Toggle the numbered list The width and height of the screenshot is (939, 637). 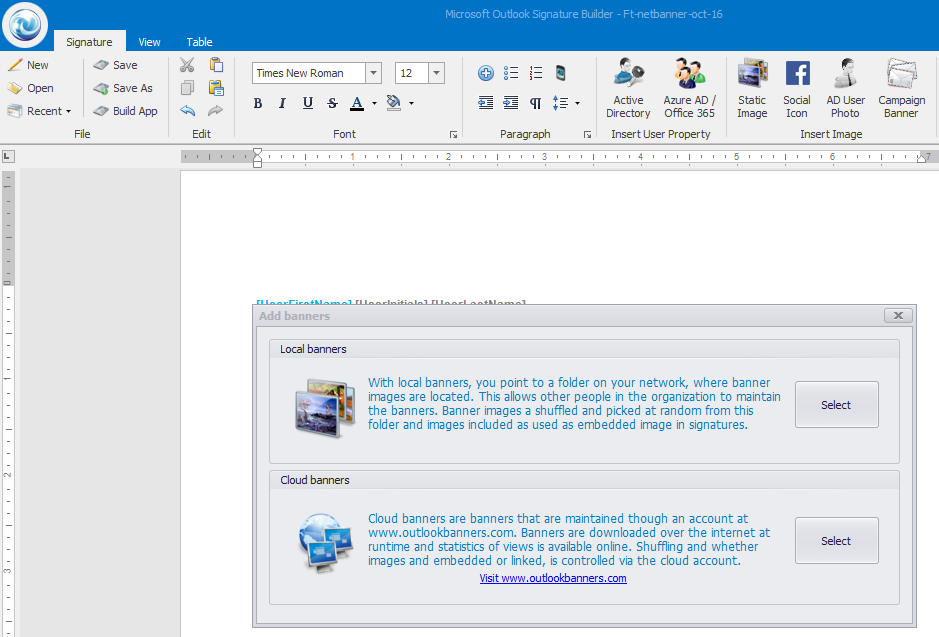536,73
